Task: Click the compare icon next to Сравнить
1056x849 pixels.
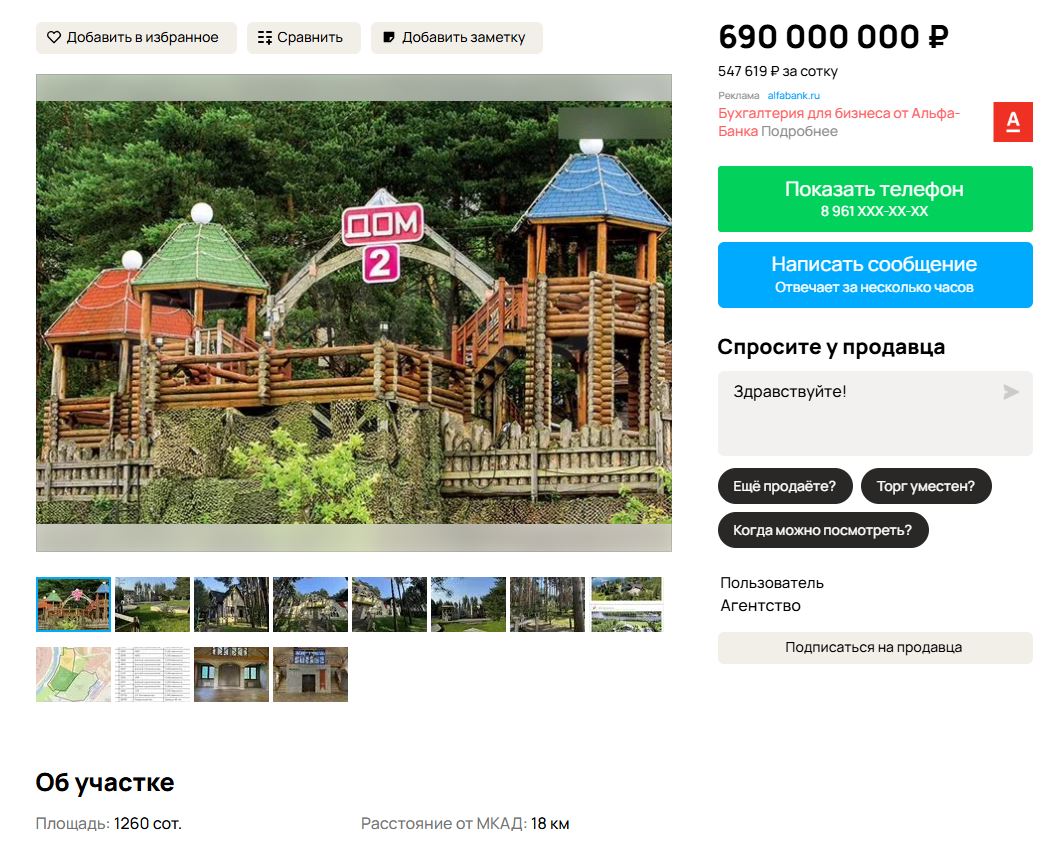Action: (265, 38)
